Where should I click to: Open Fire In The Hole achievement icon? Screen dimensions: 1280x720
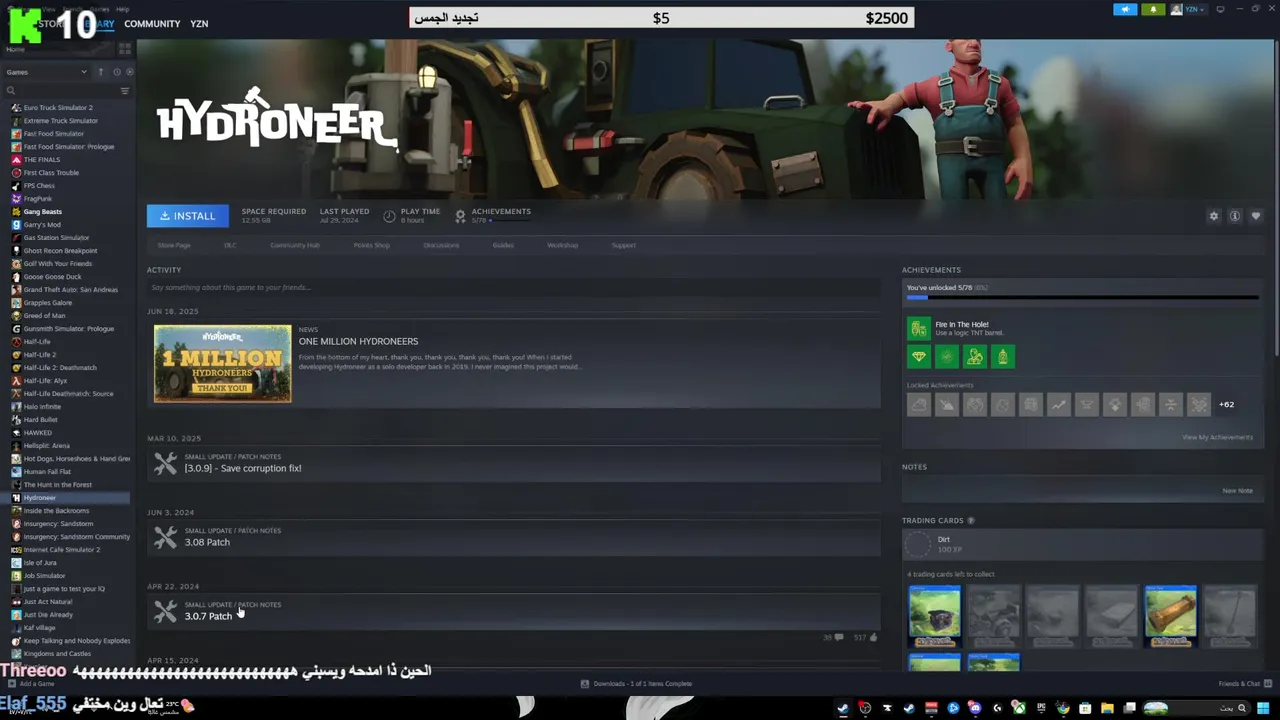point(918,328)
